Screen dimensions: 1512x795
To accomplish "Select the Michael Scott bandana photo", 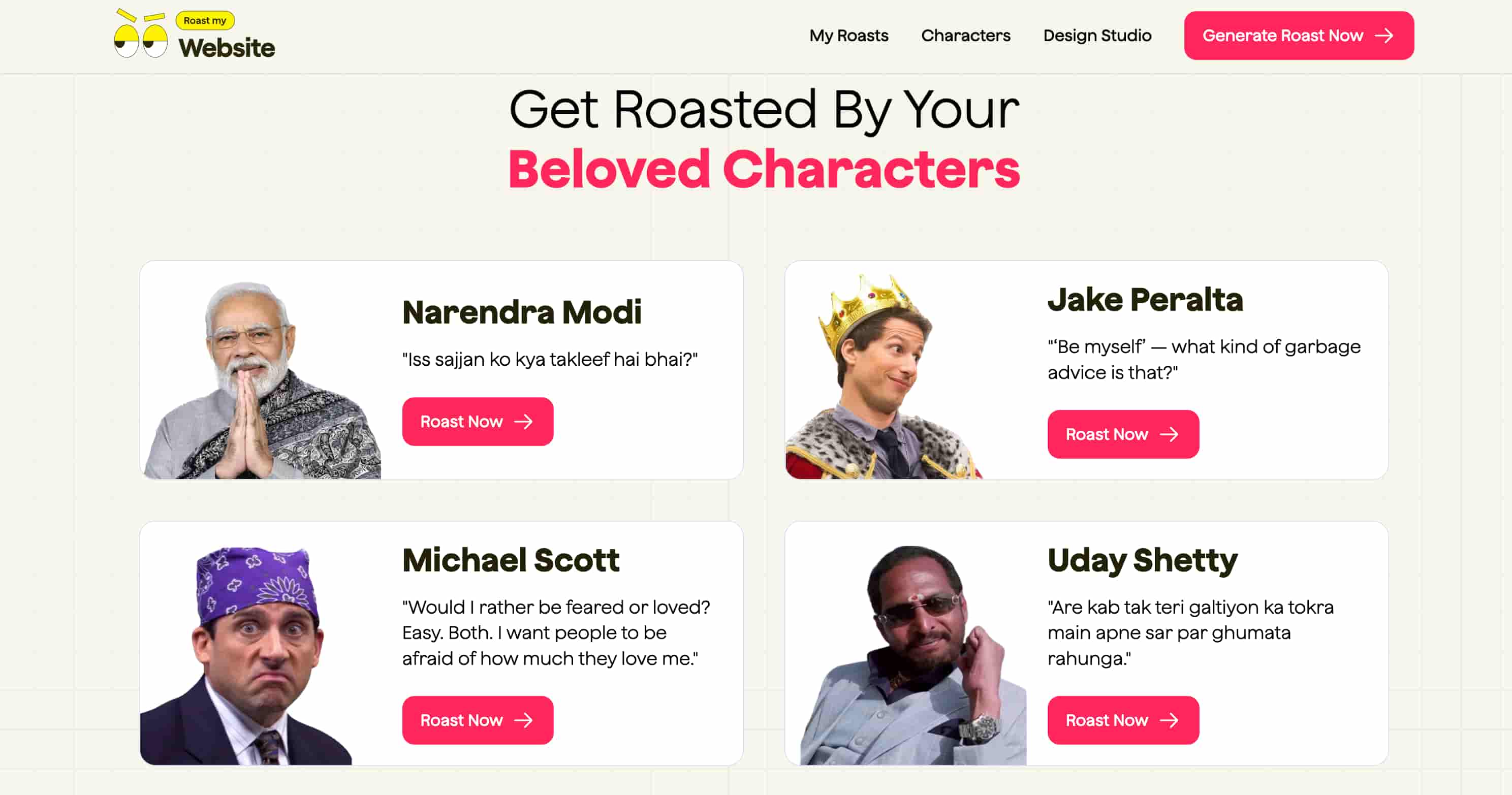I will (x=246, y=655).
